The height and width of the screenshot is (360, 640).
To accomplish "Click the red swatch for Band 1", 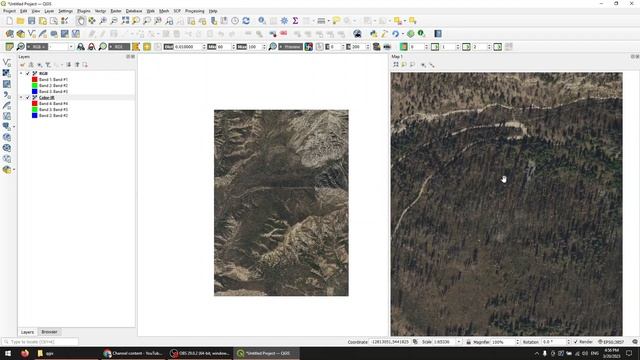I will (x=35, y=80).
